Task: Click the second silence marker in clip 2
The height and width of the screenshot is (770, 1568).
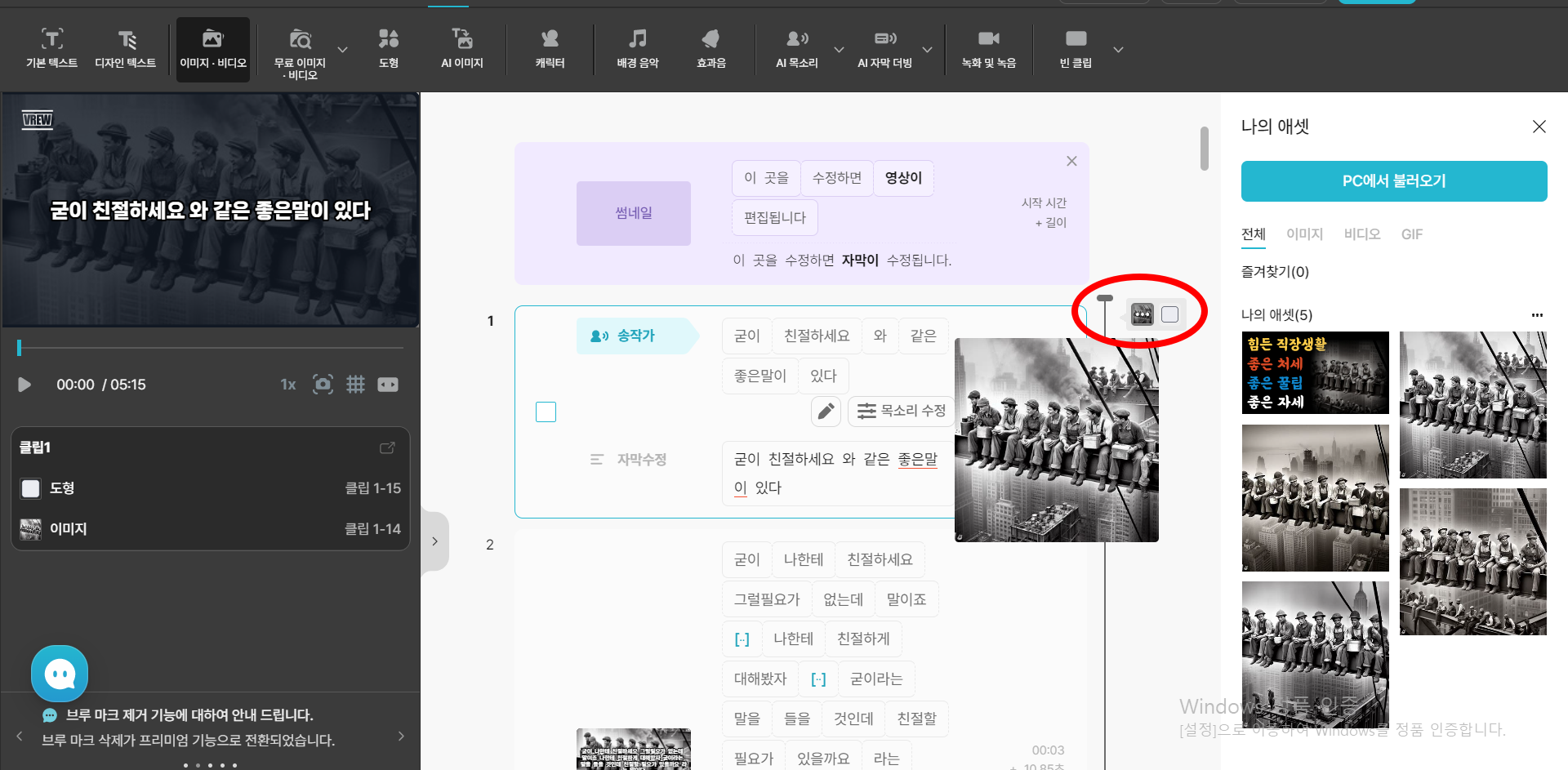Action: (818, 679)
